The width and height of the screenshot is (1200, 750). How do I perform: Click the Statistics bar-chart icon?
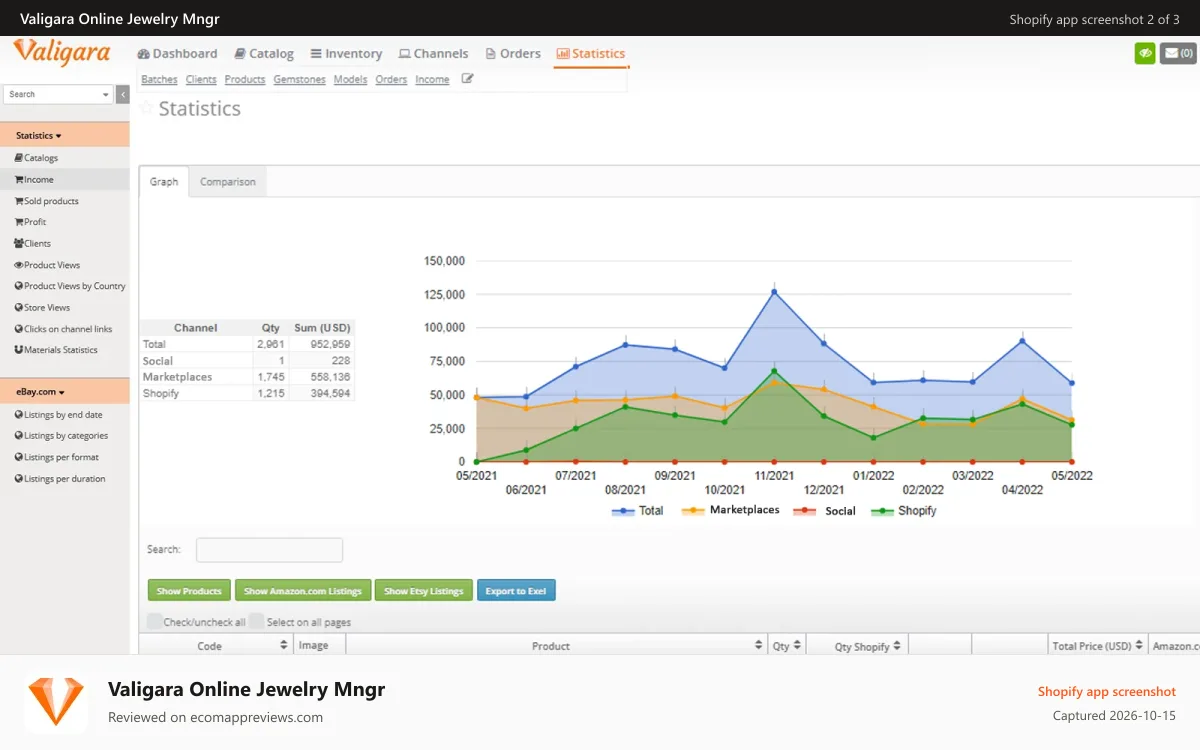(562, 54)
